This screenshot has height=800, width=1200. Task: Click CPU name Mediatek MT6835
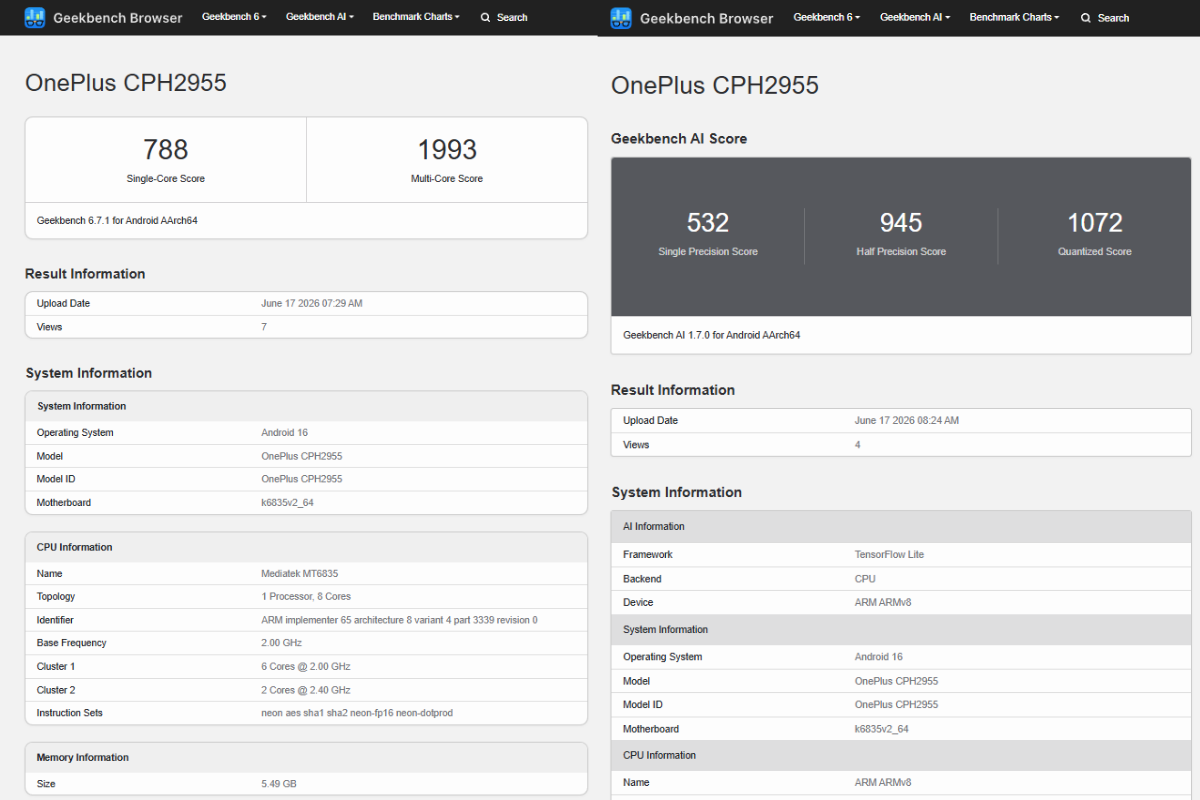(301, 573)
